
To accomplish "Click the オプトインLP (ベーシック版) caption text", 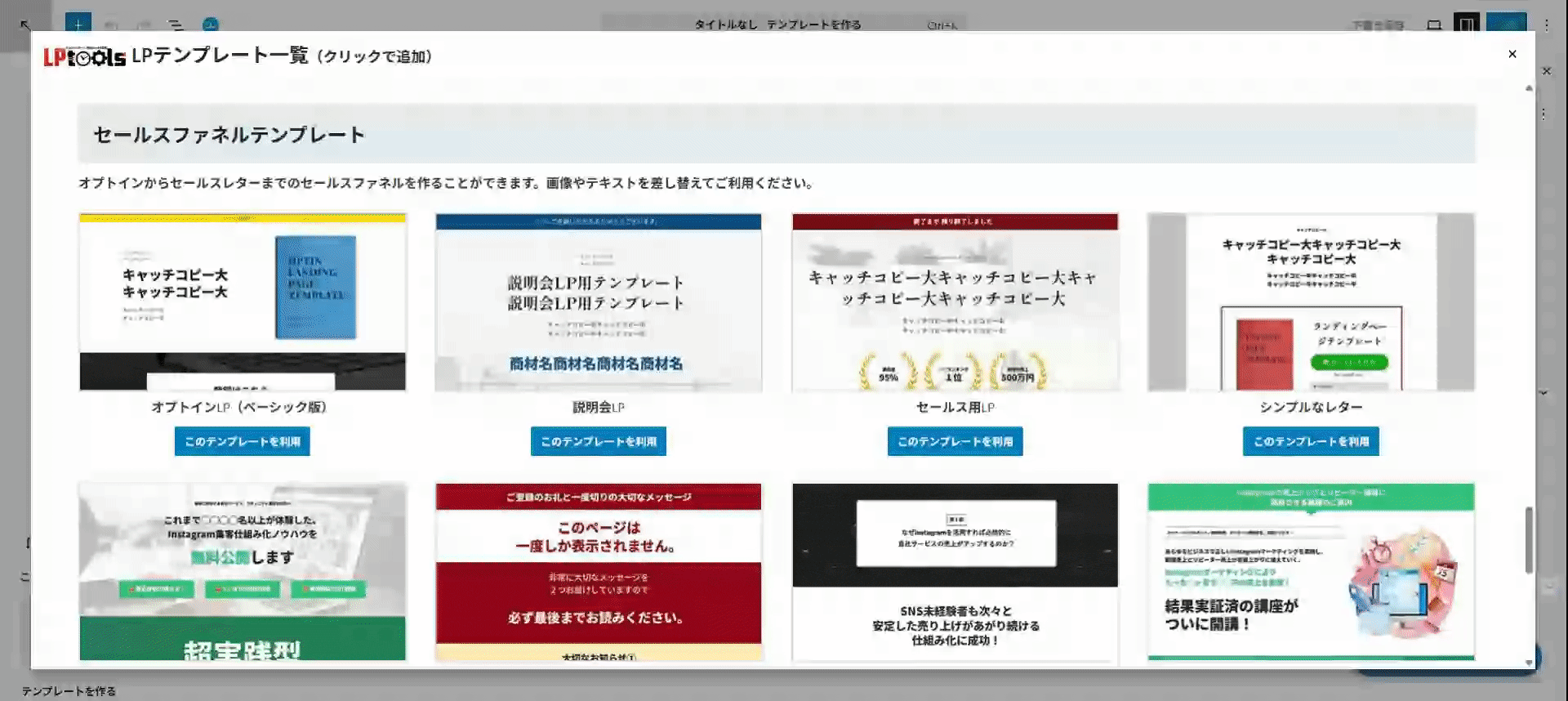I will (x=238, y=407).
